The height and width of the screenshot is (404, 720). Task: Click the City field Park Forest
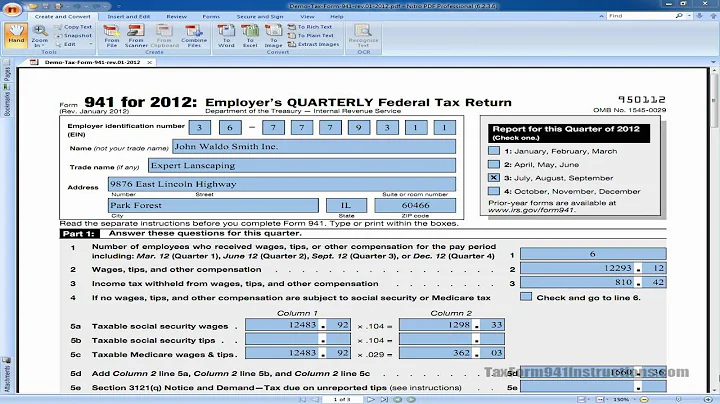click(213, 205)
